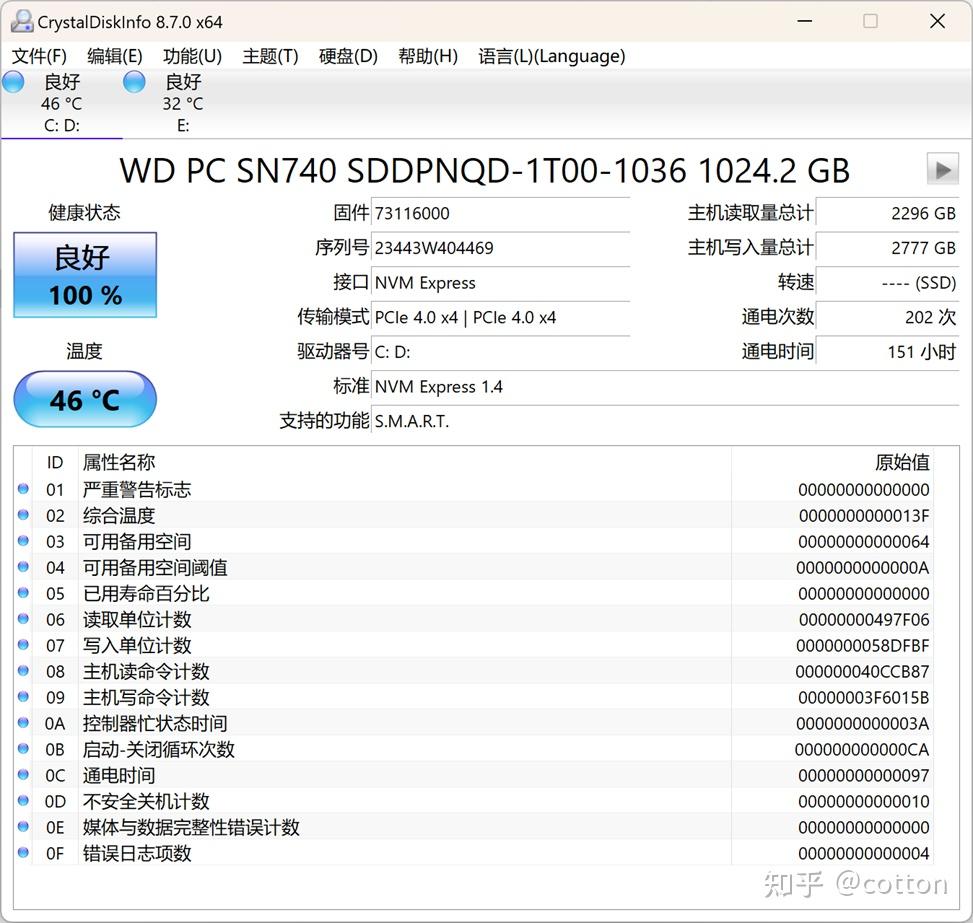Click the interface field NVM Express

tap(501, 282)
